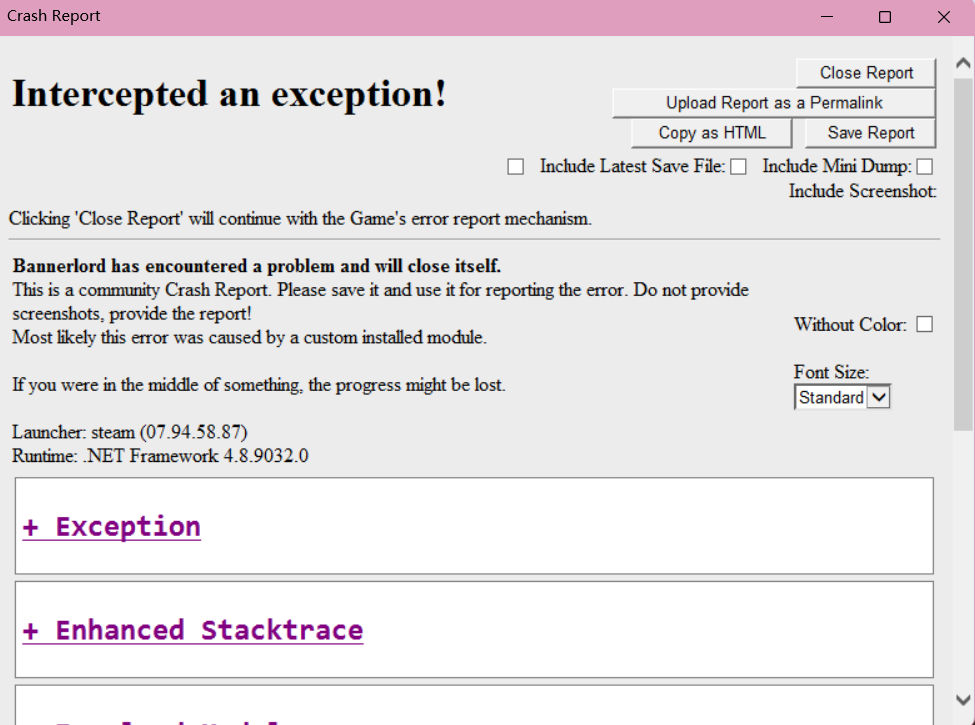This screenshot has height=725, width=975.
Task: Tick the checkbox before the 'Include Latest Save File' label
Action: [x=515, y=167]
